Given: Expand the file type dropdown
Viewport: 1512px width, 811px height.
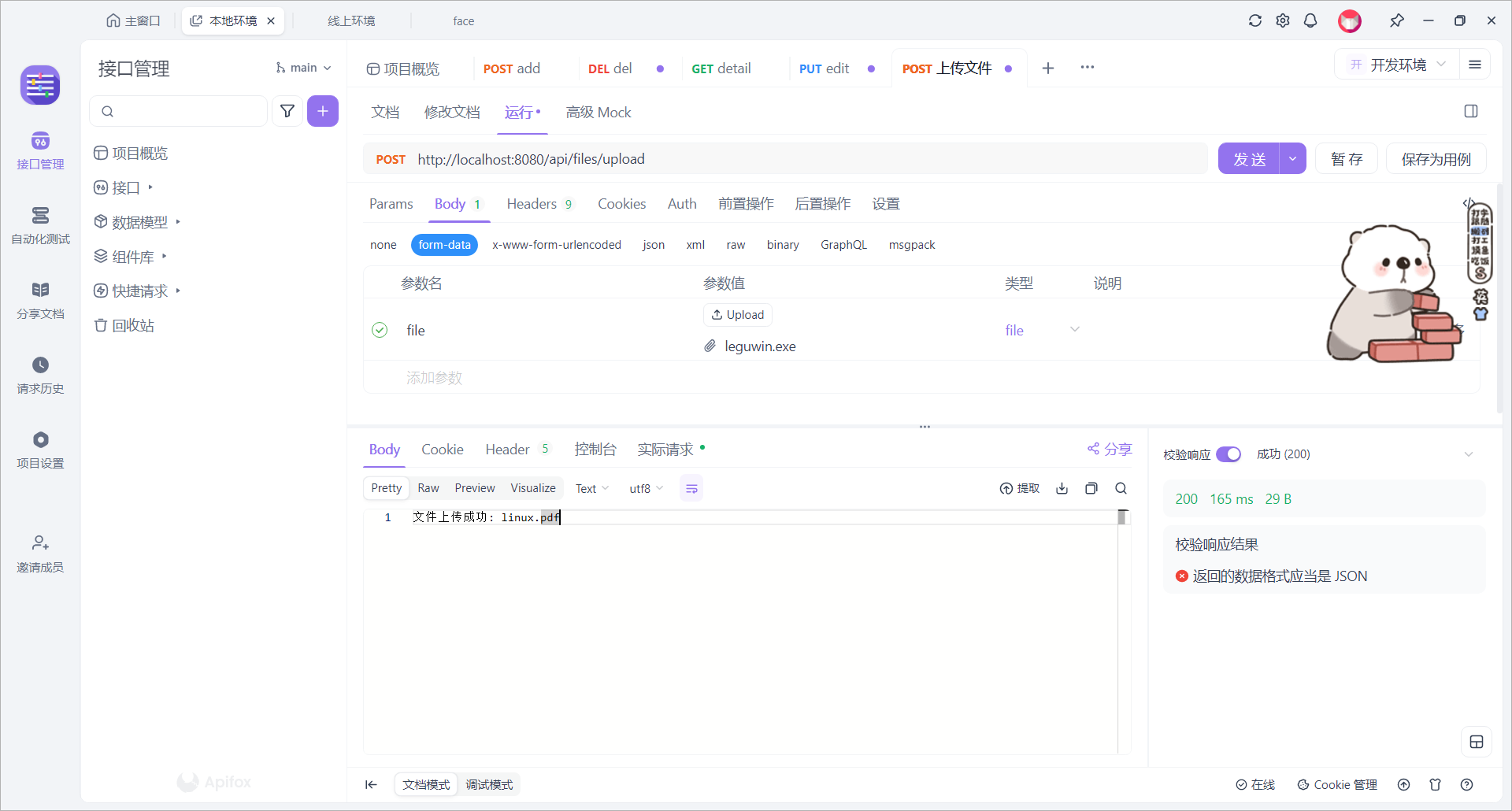Looking at the screenshot, I should pyautogui.click(x=1074, y=330).
